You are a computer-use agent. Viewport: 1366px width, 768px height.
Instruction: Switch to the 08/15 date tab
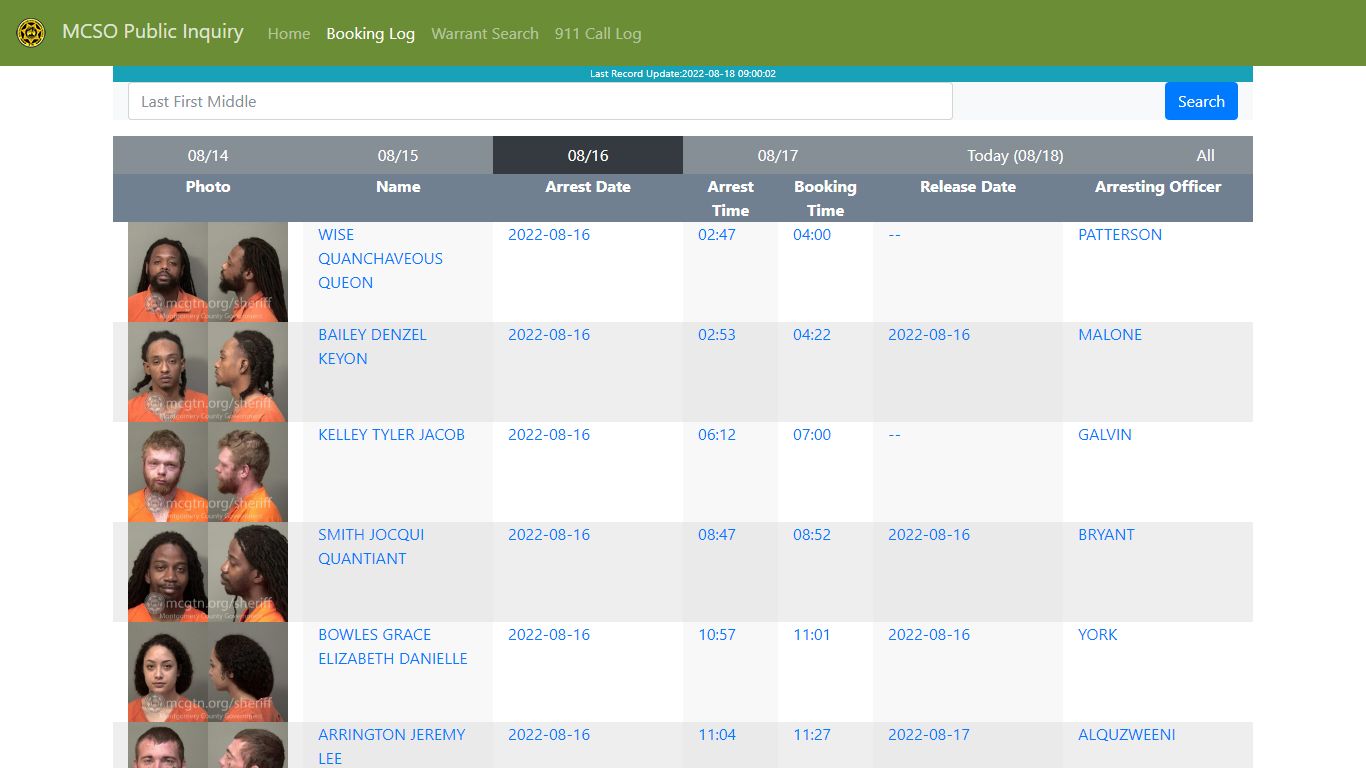coord(398,155)
